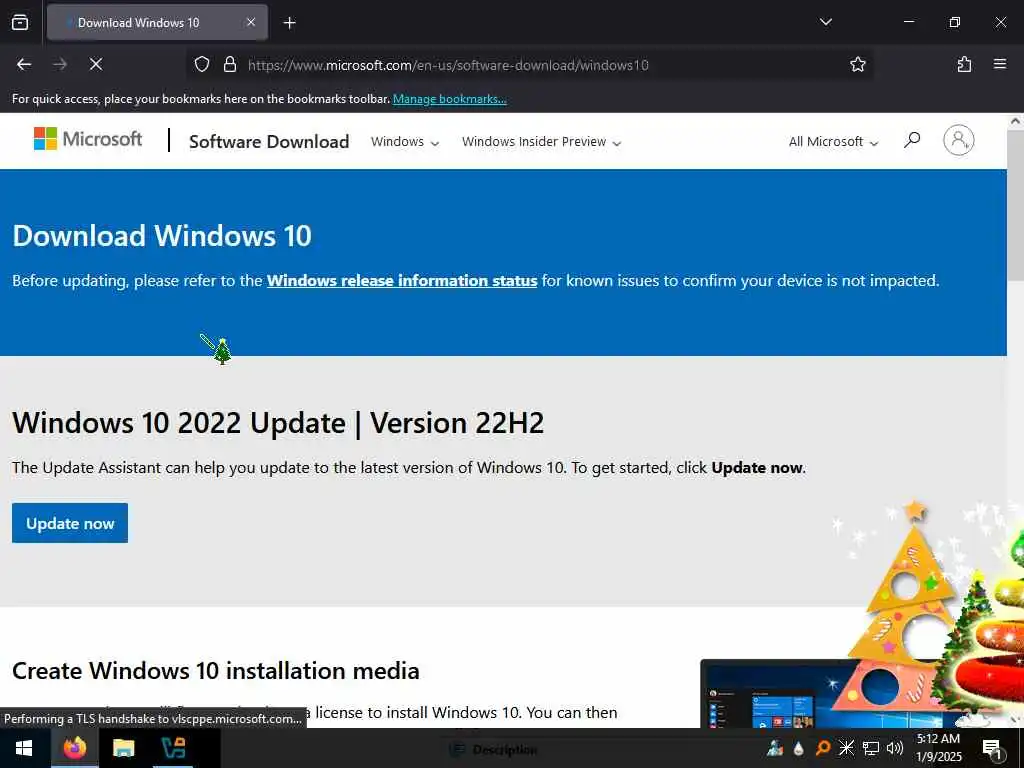
Task: Expand the All Microsoft menu
Action: click(833, 142)
